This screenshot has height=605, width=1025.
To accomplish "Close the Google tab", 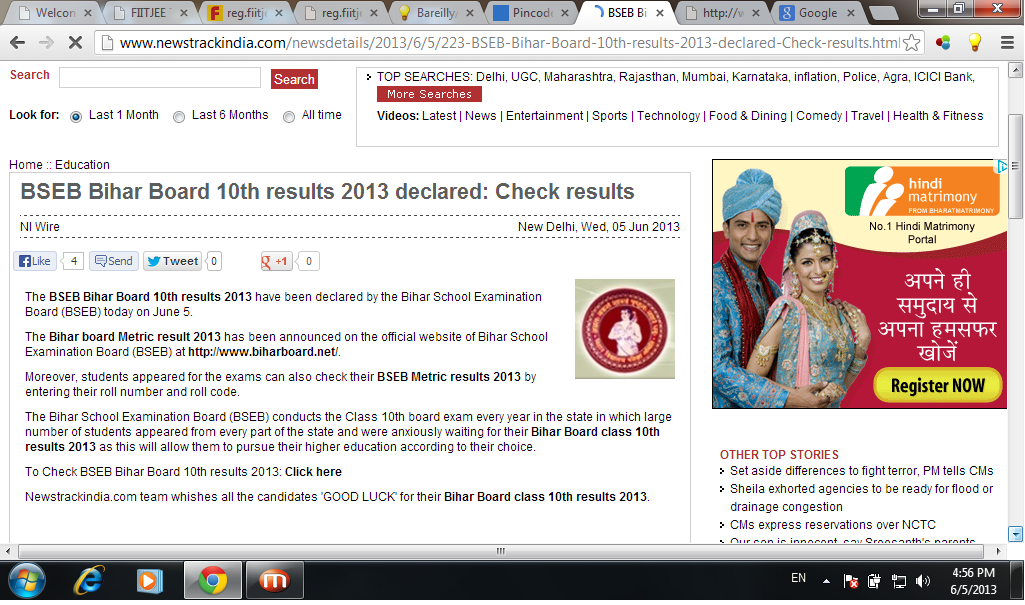I will tap(850, 12).
